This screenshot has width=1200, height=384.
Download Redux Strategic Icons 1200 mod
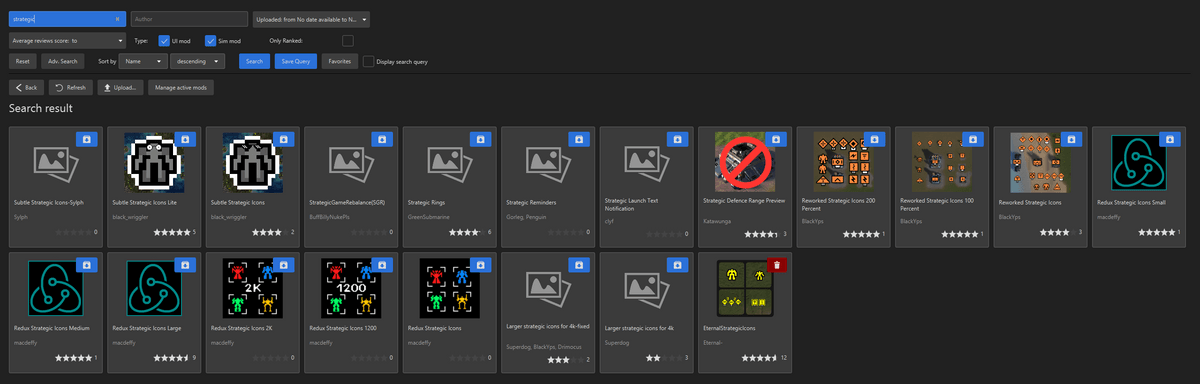(x=382, y=264)
